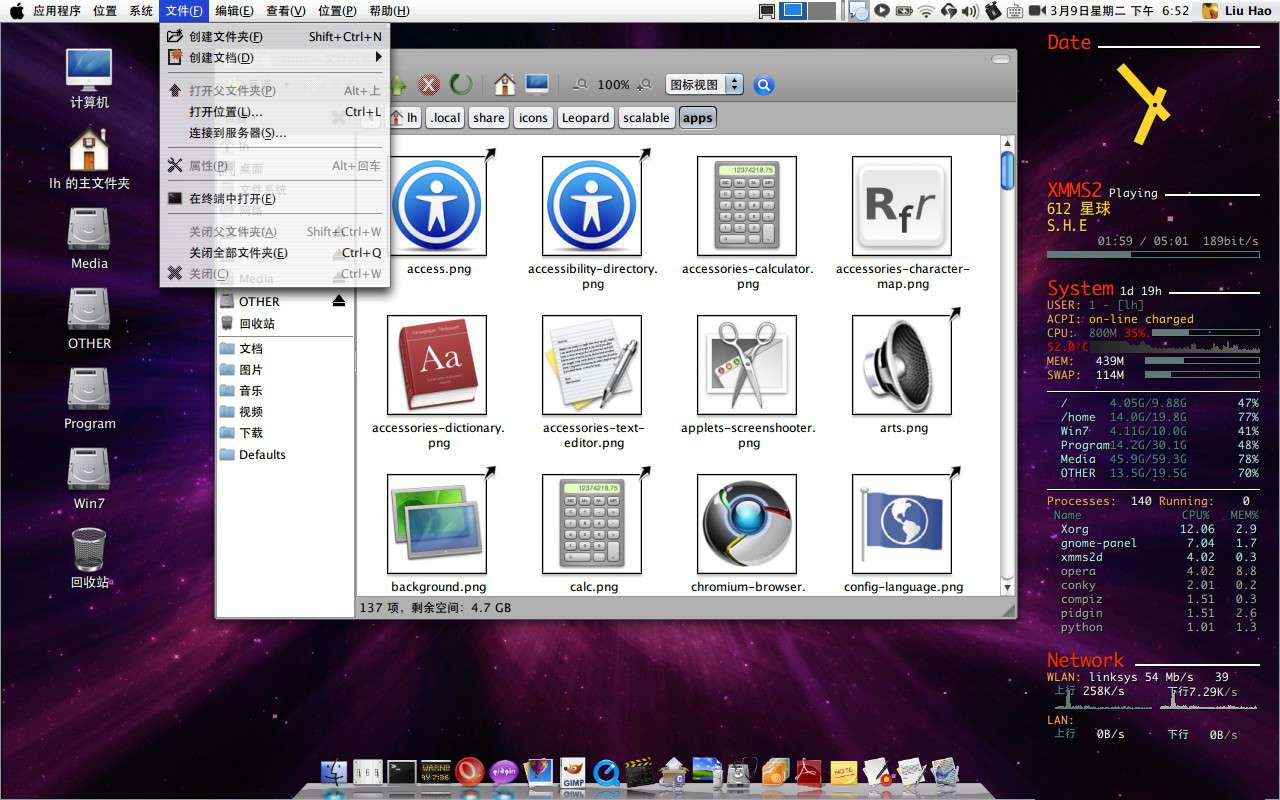Expand the 创建文档 submenu

click(x=275, y=58)
